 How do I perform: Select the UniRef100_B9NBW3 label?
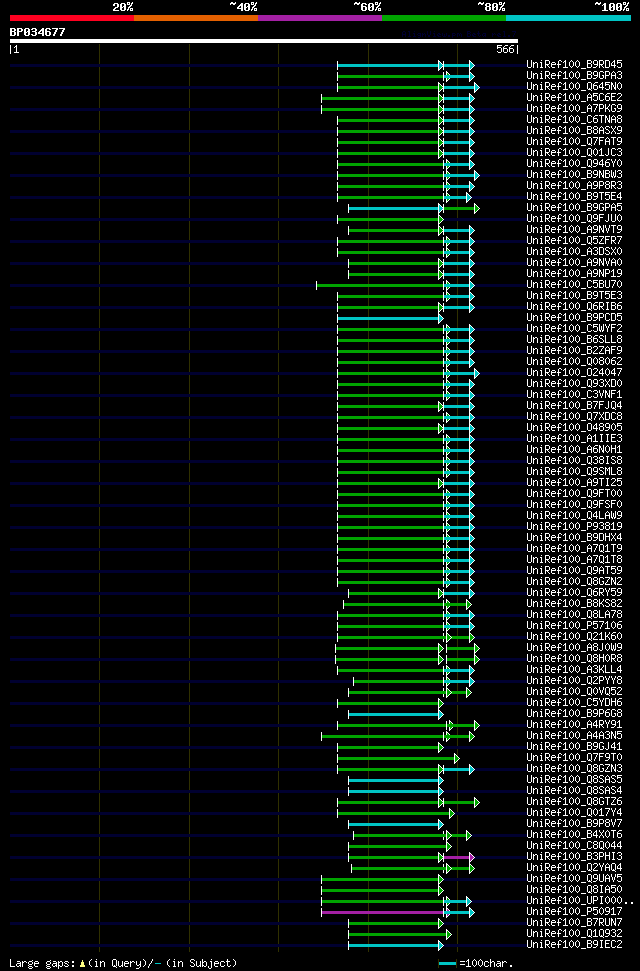click(574, 175)
